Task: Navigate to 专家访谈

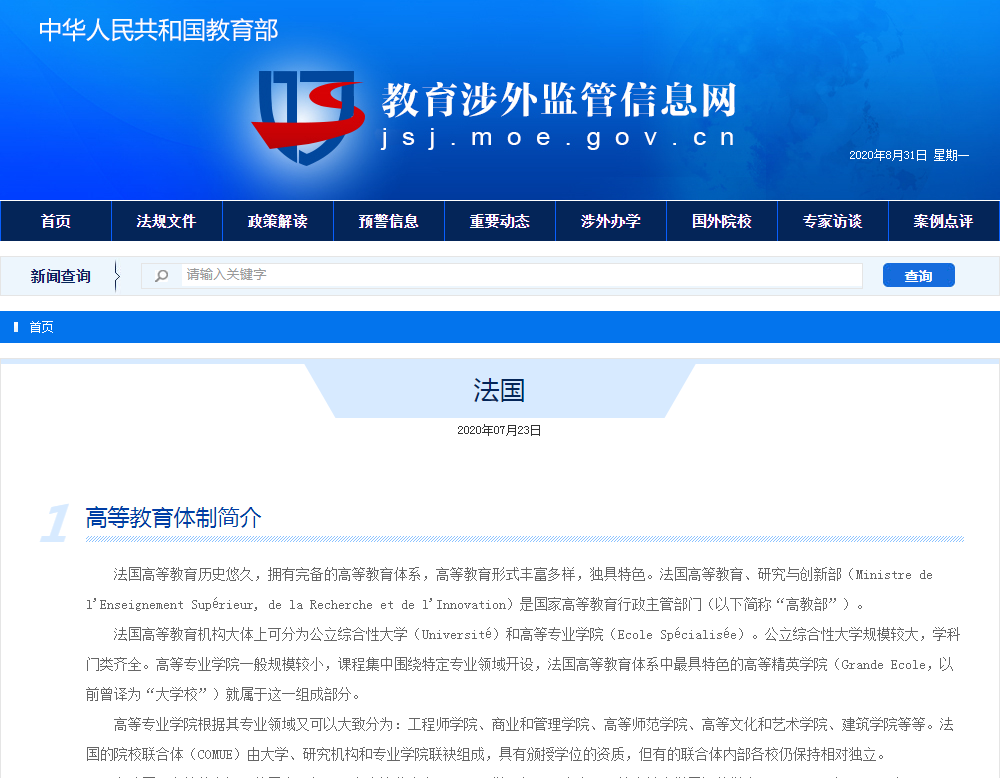Action: coord(832,220)
